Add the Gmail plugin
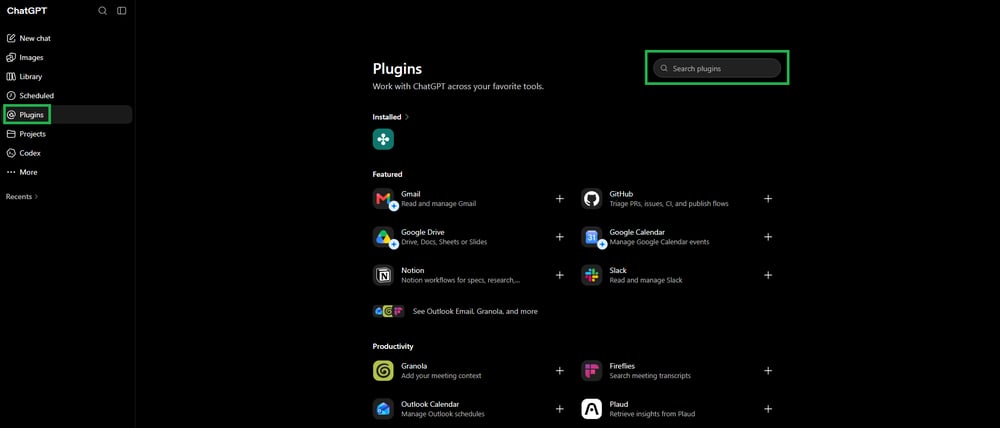Image resolution: width=1000 pixels, height=428 pixels. coord(559,198)
